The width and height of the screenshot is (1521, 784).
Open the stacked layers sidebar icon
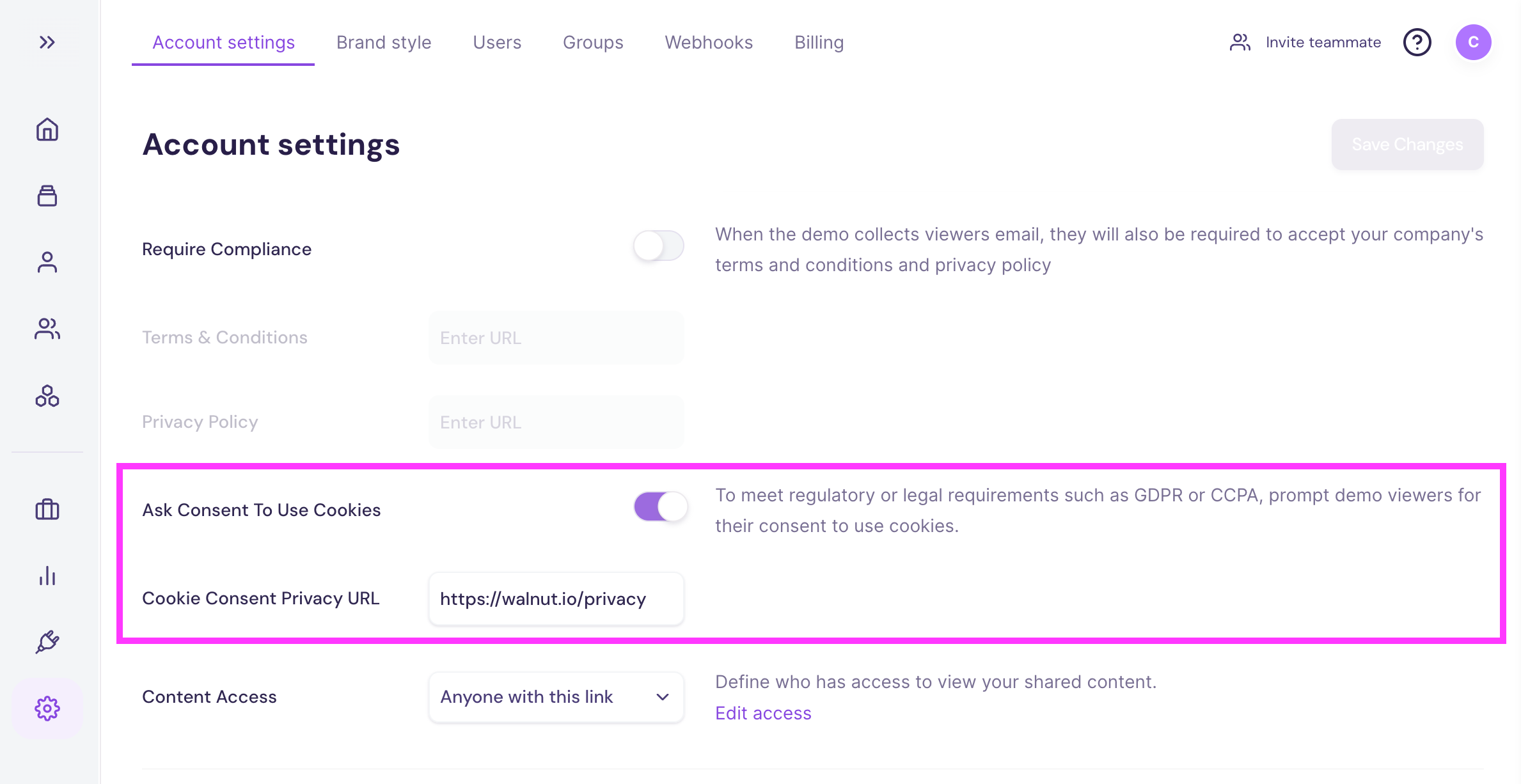pos(47,196)
